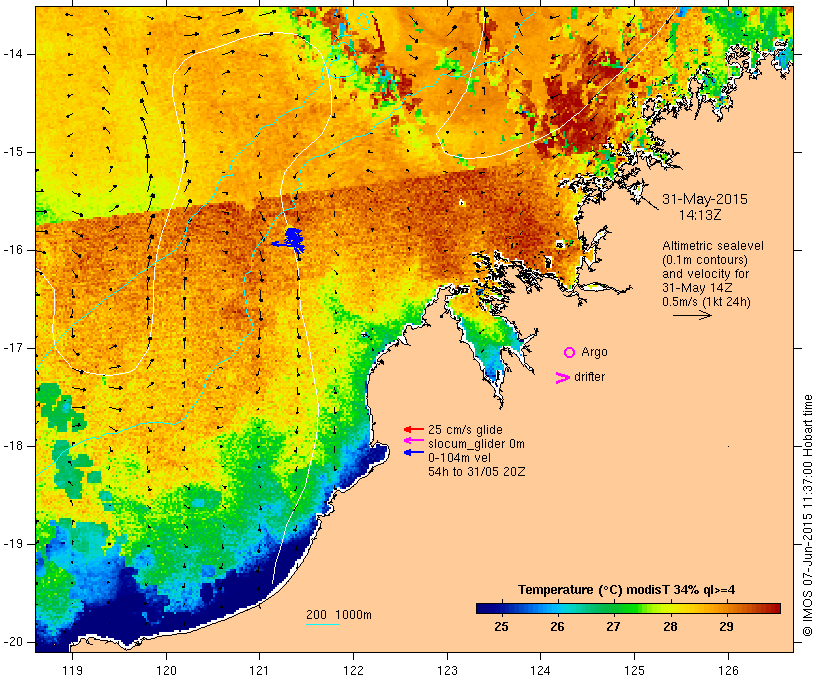Click the magenta slocum_glider 0m arrow

click(414, 441)
